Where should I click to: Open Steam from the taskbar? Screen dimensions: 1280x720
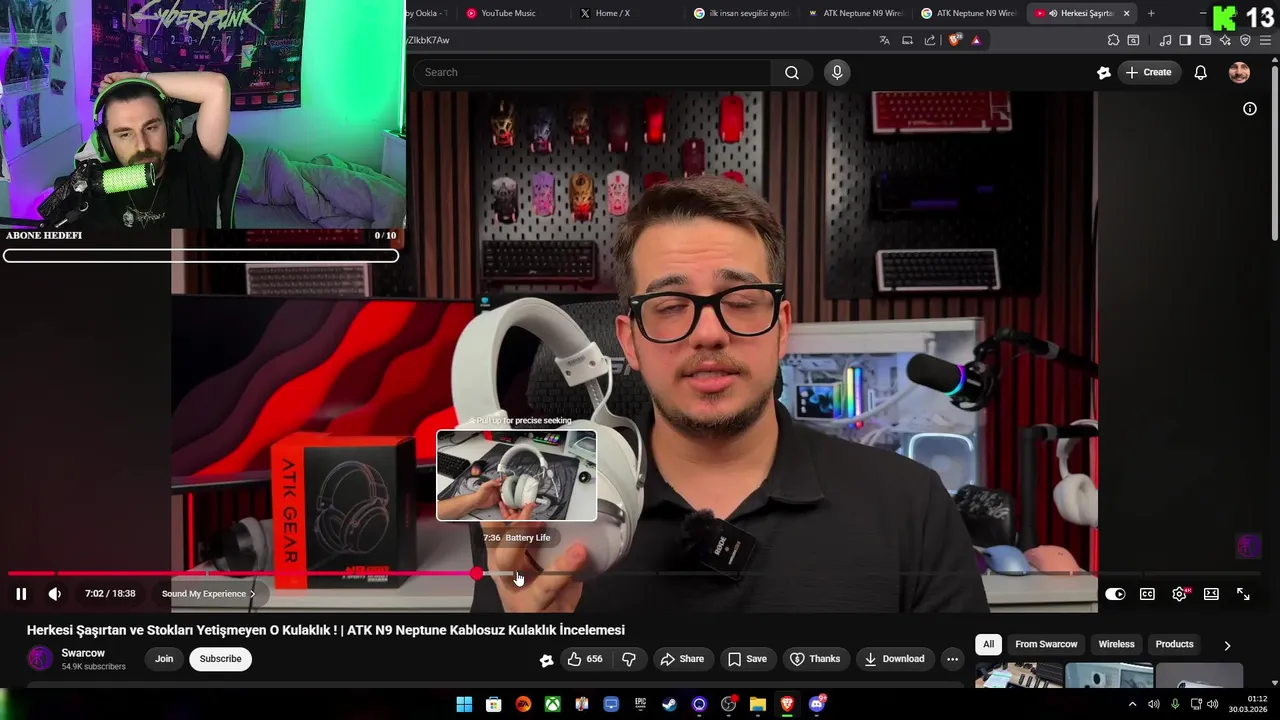click(670, 704)
